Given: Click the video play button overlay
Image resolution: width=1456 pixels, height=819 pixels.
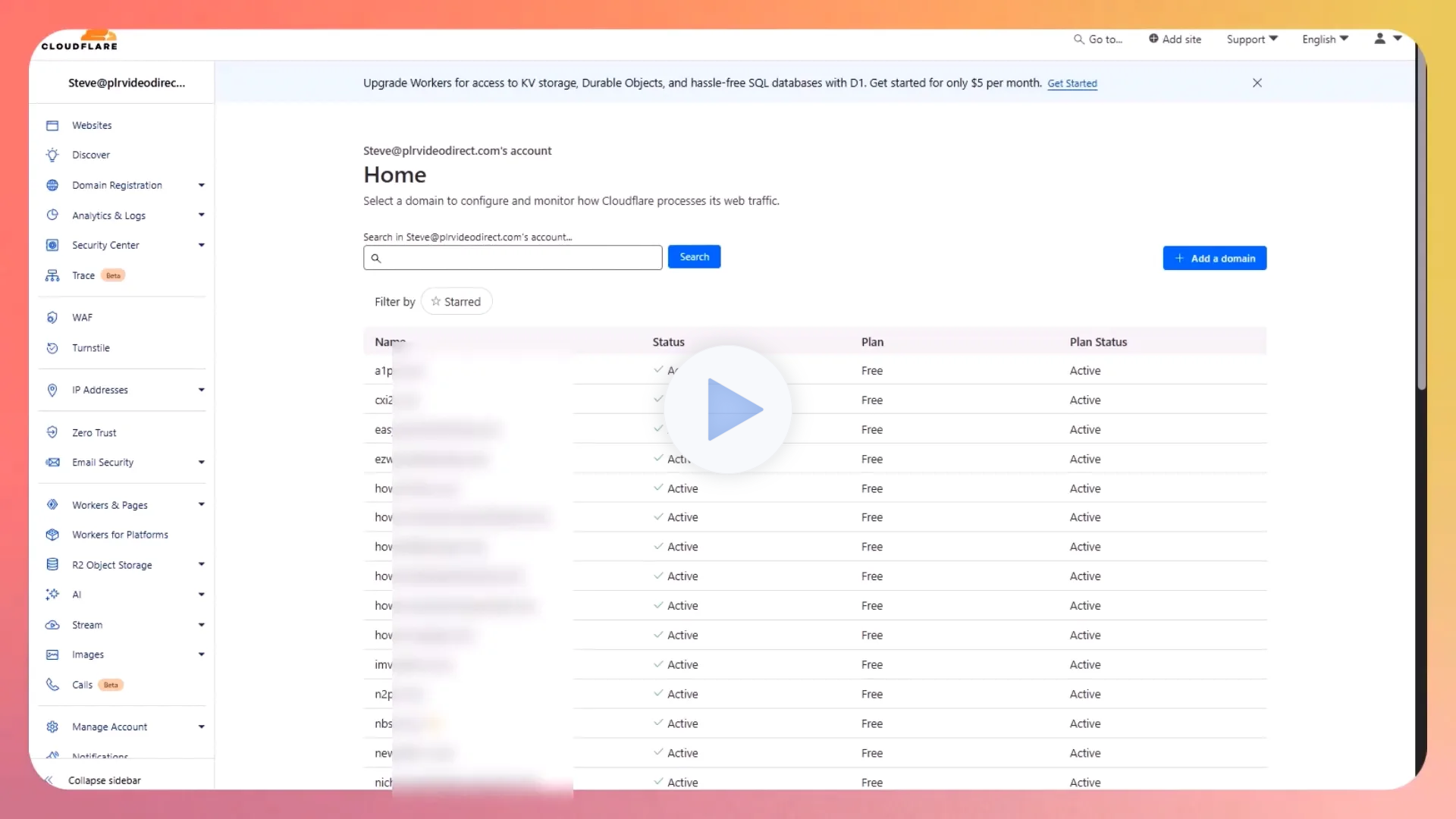Looking at the screenshot, I should point(728,409).
